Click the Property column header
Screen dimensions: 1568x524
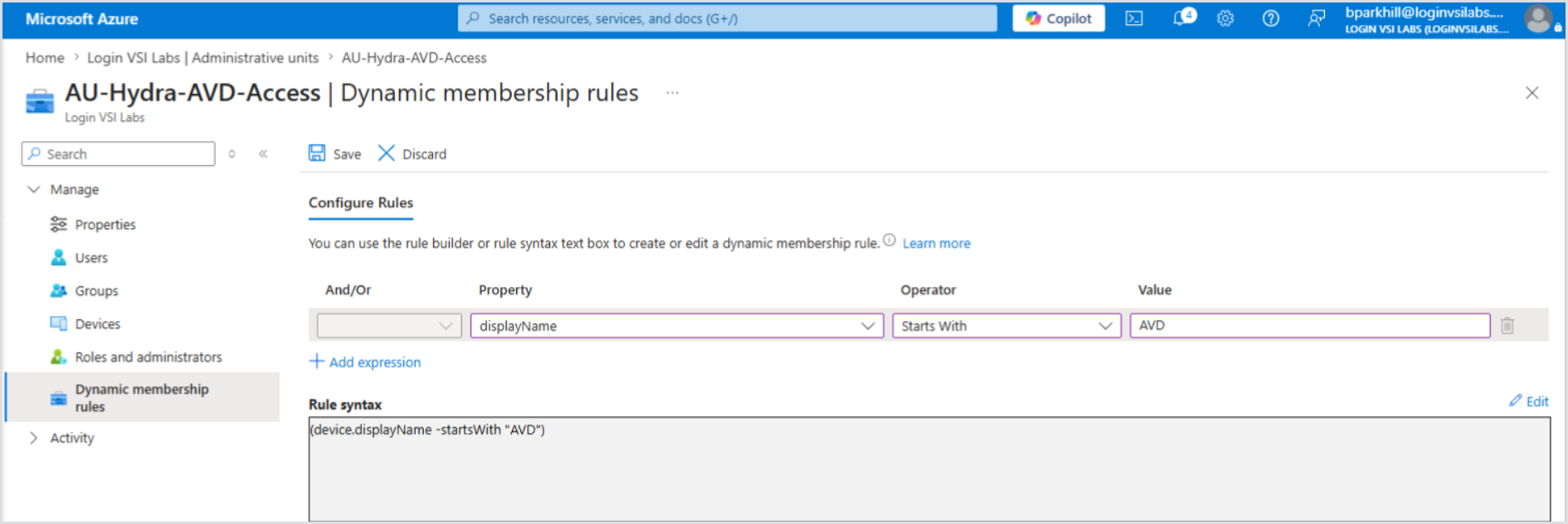tap(505, 290)
